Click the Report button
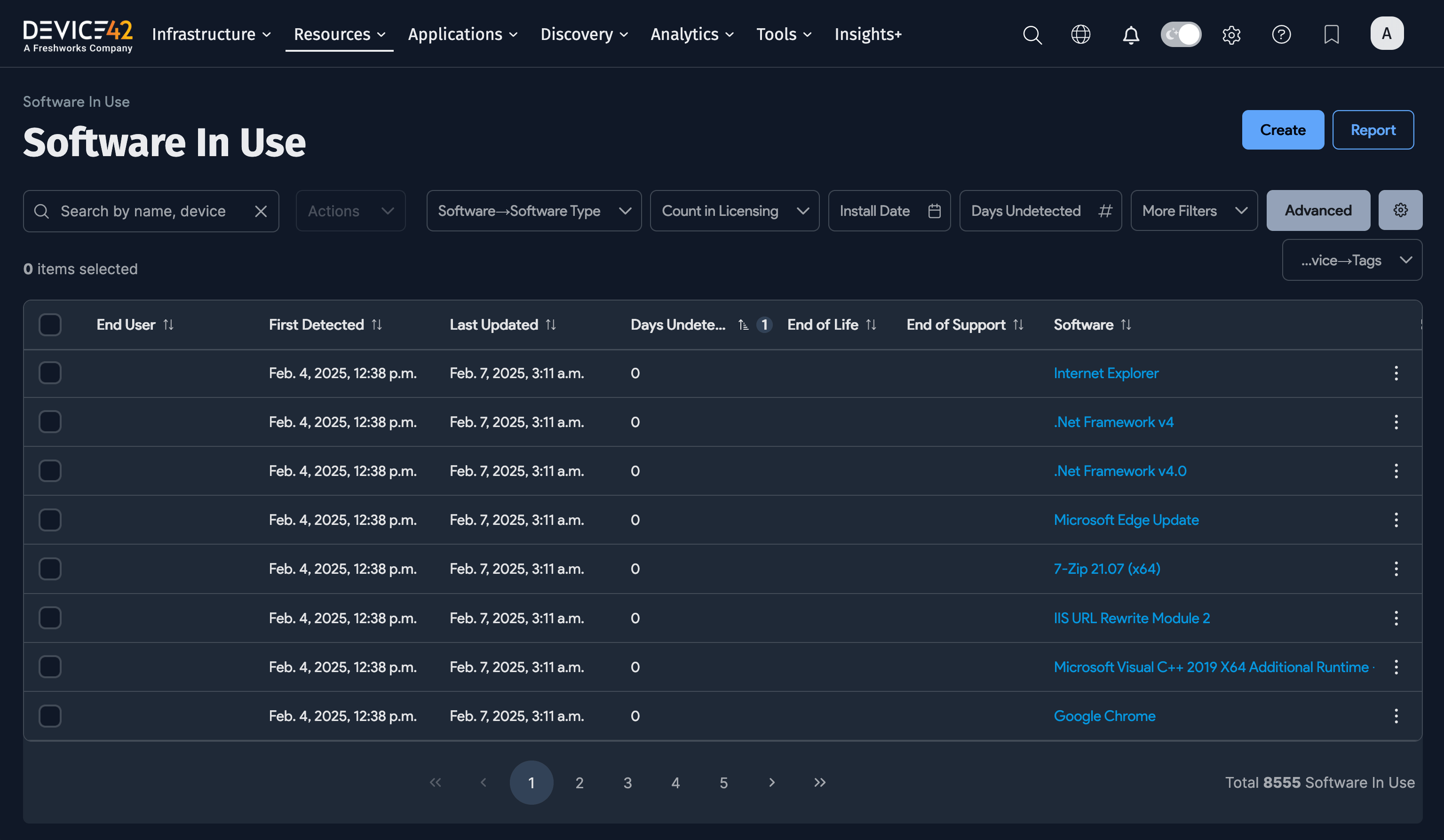Screen dimensions: 1444x840 [x=1373, y=130]
